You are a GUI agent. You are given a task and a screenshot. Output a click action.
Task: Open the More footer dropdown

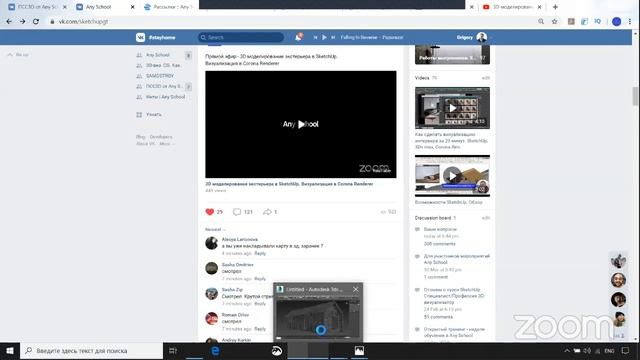(x=167, y=144)
